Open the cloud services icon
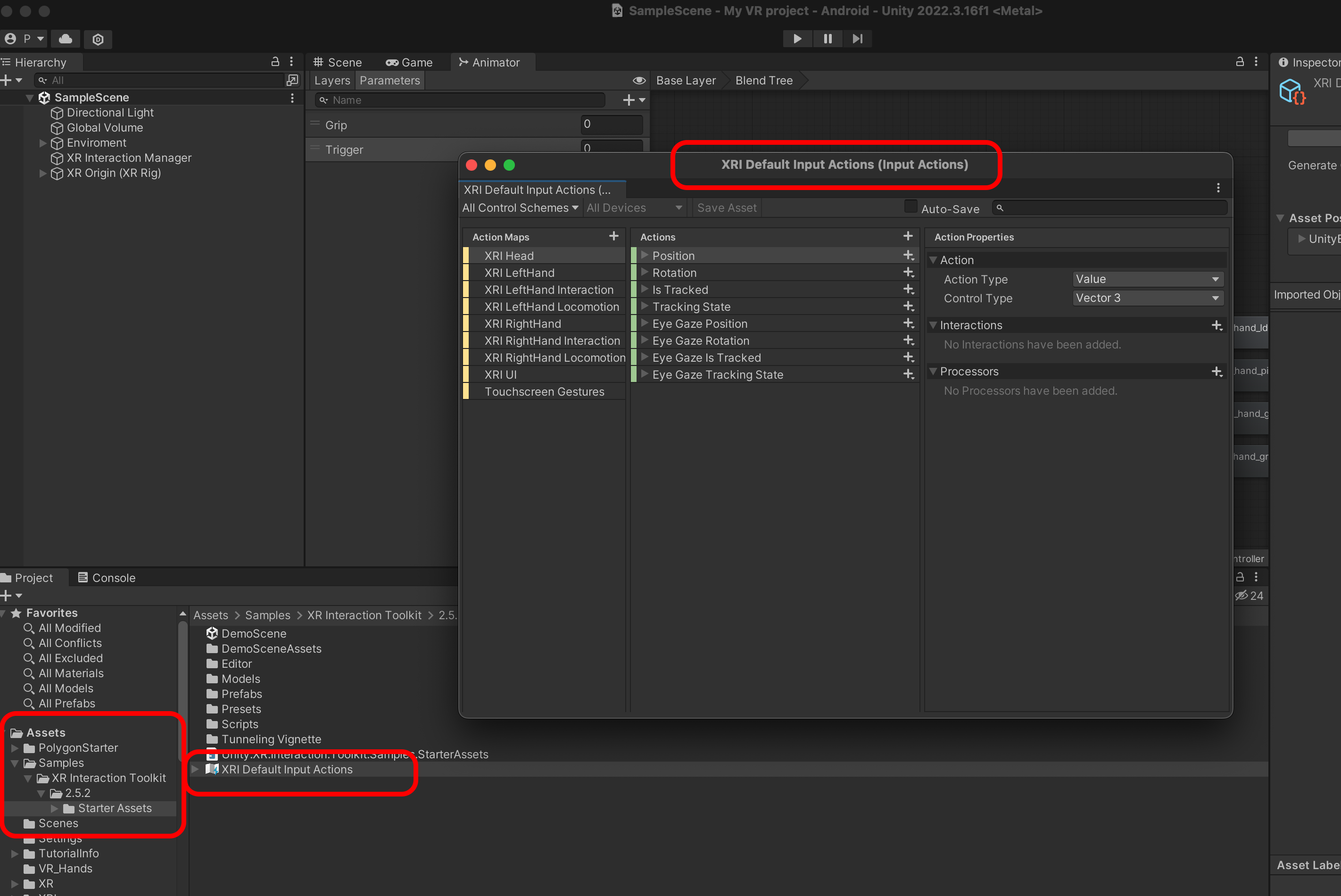Image resolution: width=1341 pixels, height=896 pixels. click(x=66, y=39)
